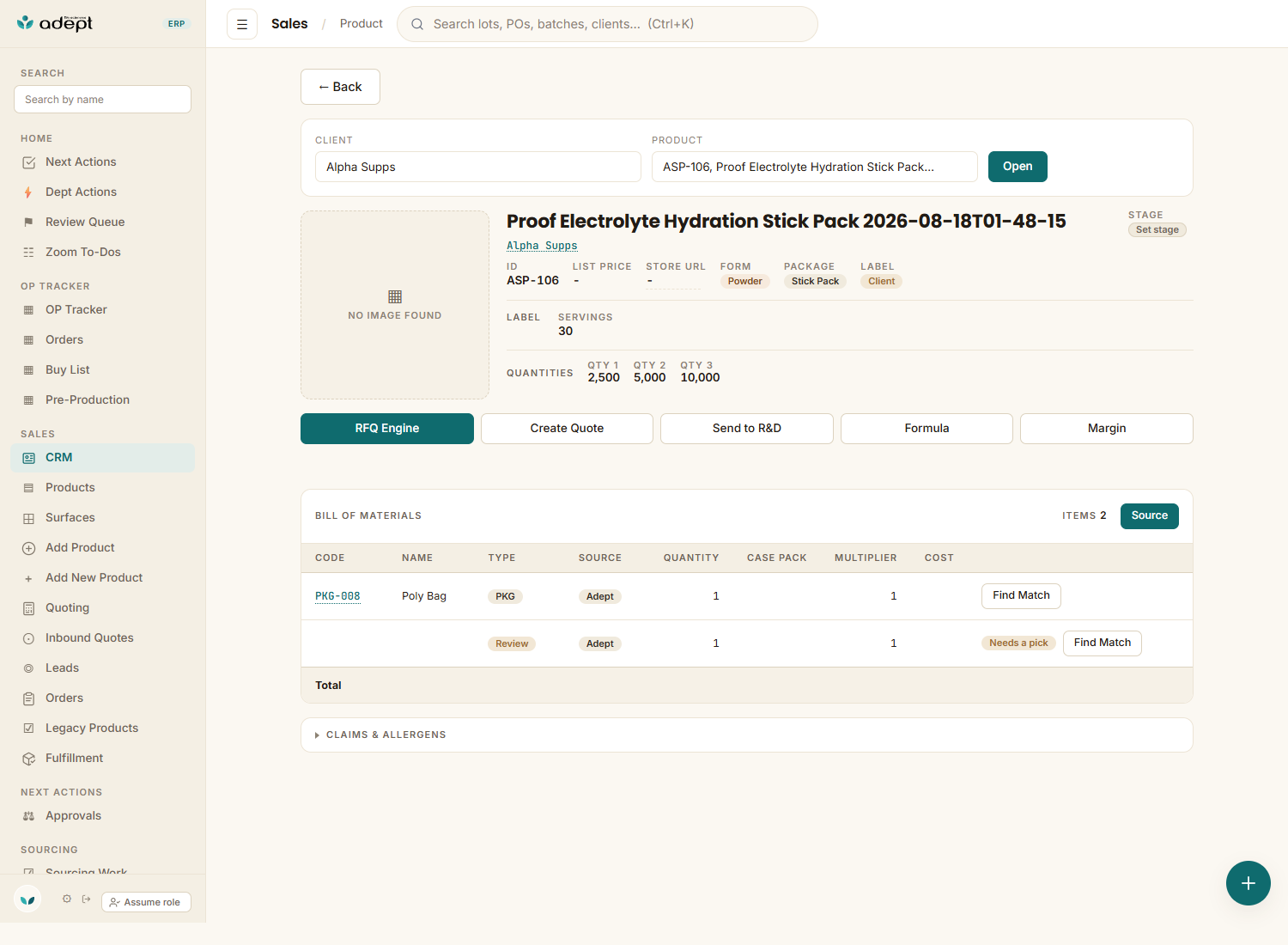This screenshot has height=945, width=1288.
Task: Open the Client dropdown showing Alpha Supps
Action: tap(478, 167)
